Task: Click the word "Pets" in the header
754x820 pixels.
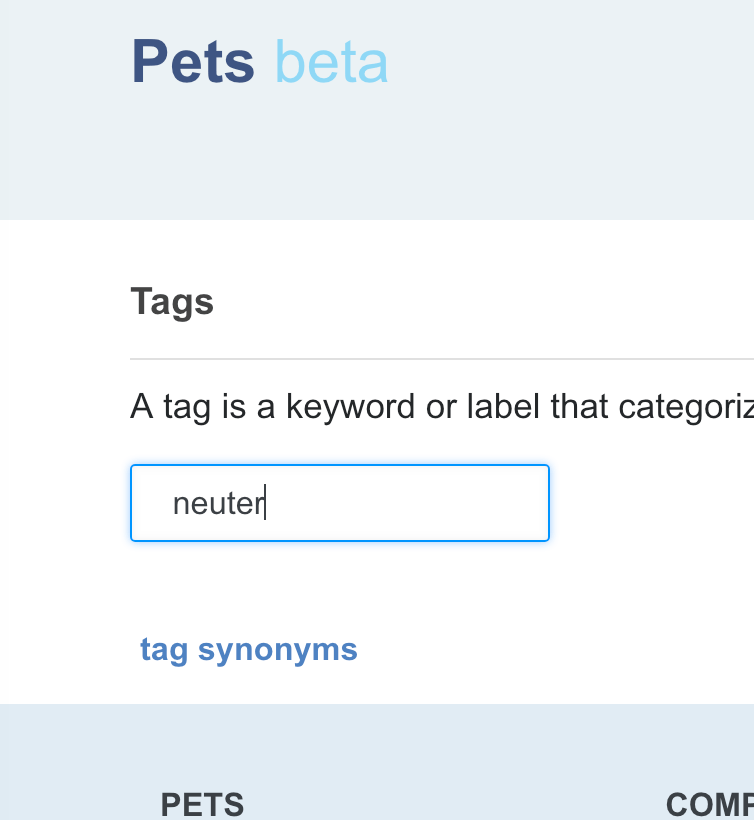Action: 193,62
